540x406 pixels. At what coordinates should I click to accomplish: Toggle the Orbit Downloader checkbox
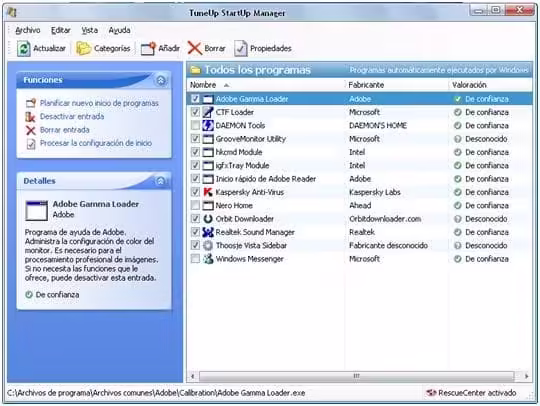click(x=195, y=219)
